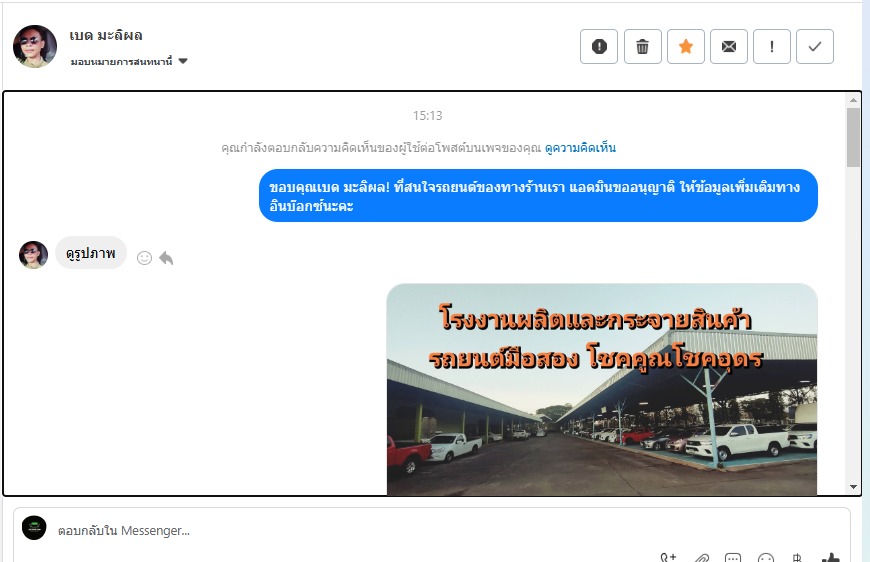Click the chat vertical scrollbar thumb

click(x=853, y=137)
